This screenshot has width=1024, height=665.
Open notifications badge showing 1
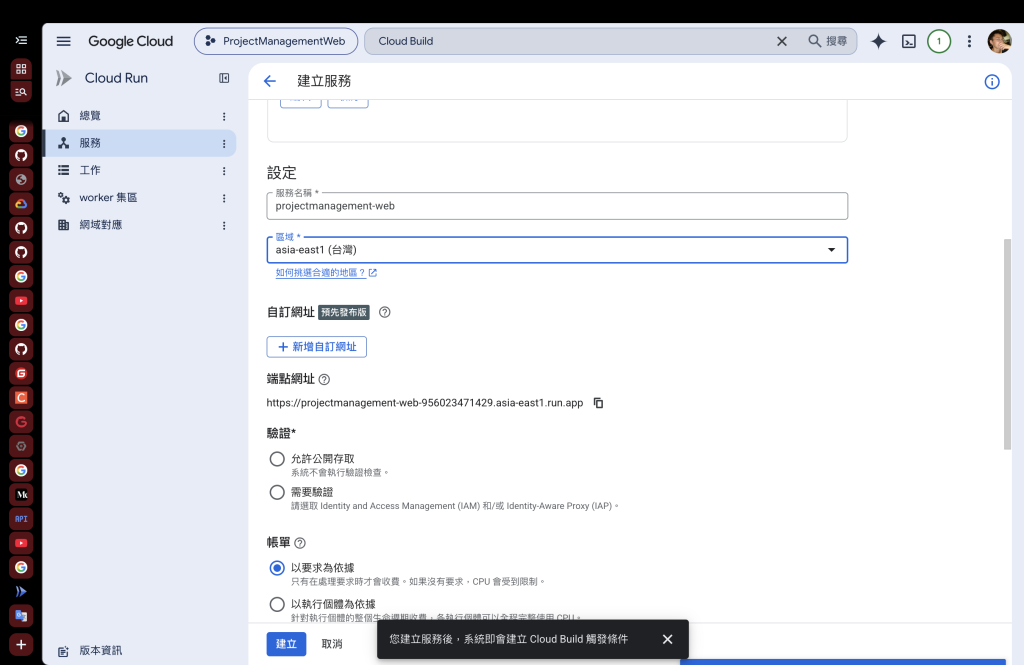pos(939,41)
